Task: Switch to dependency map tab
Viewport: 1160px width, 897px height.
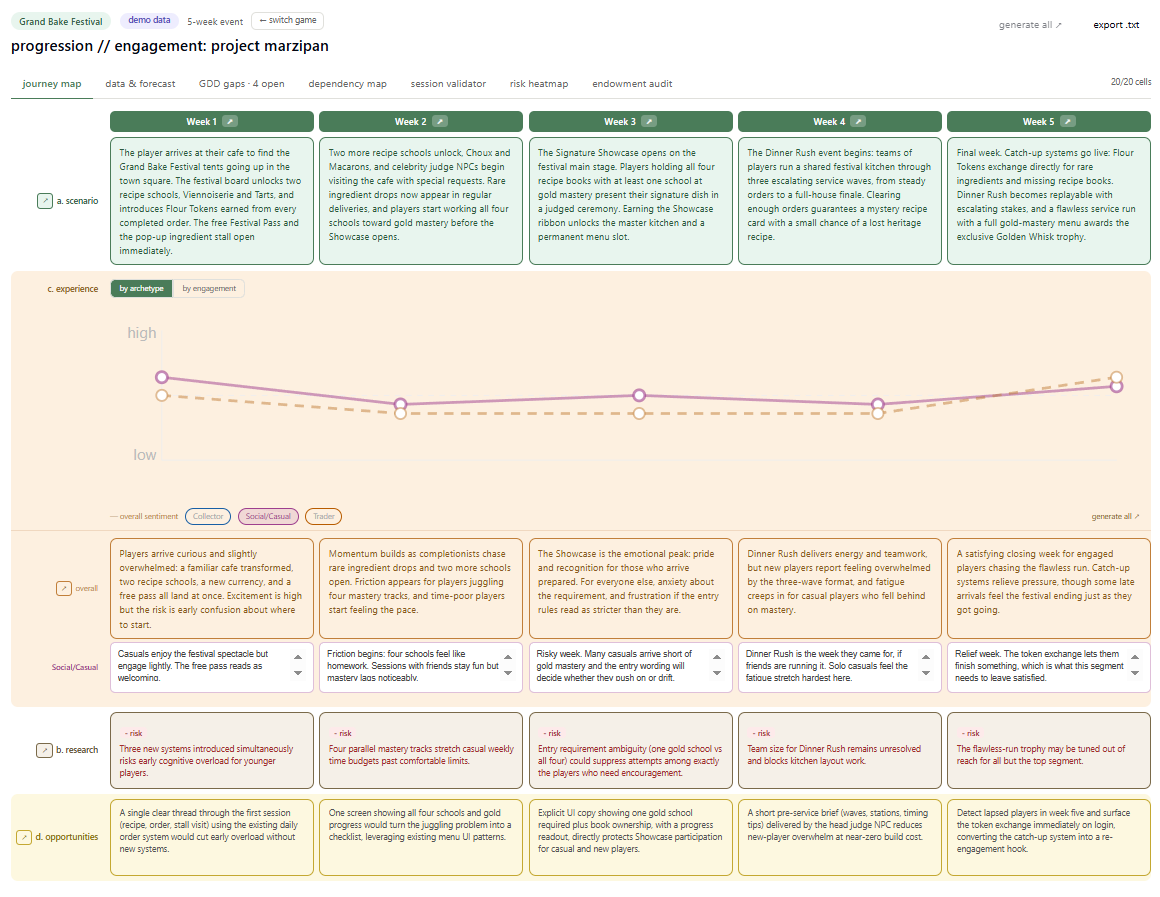Action: pyautogui.click(x=348, y=84)
